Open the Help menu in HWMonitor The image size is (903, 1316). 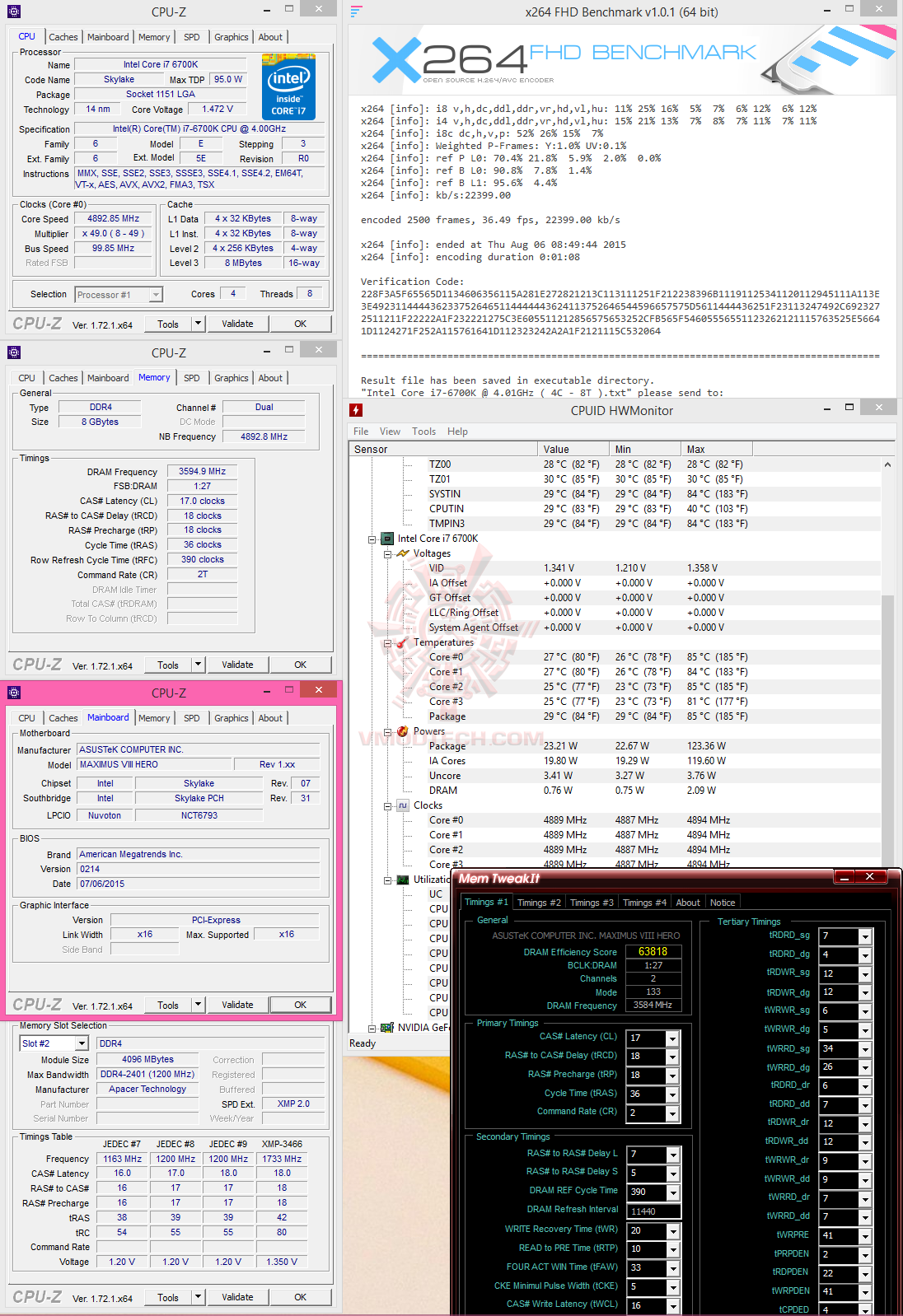(x=457, y=432)
